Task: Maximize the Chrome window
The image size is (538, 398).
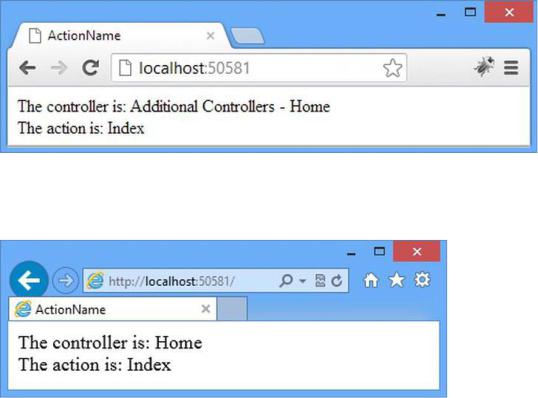Action: pos(470,12)
